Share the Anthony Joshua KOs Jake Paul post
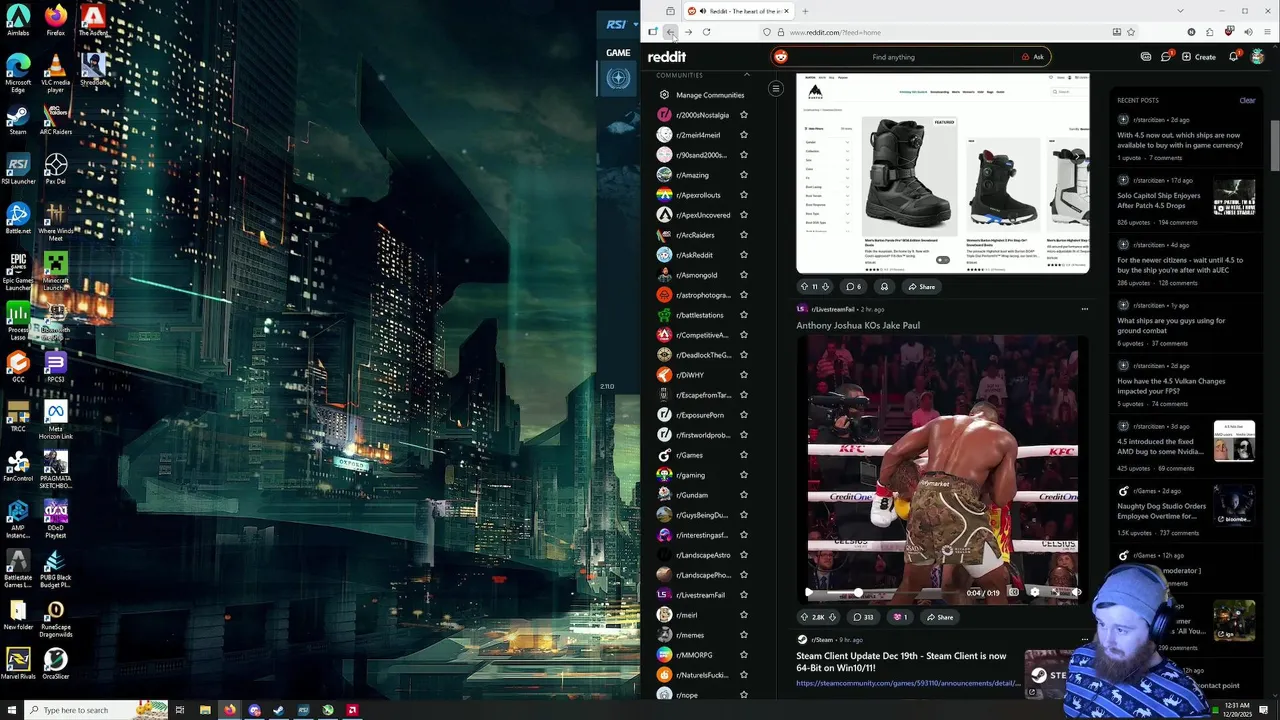This screenshot has height=720, width=1280. (x=938, y=617)
